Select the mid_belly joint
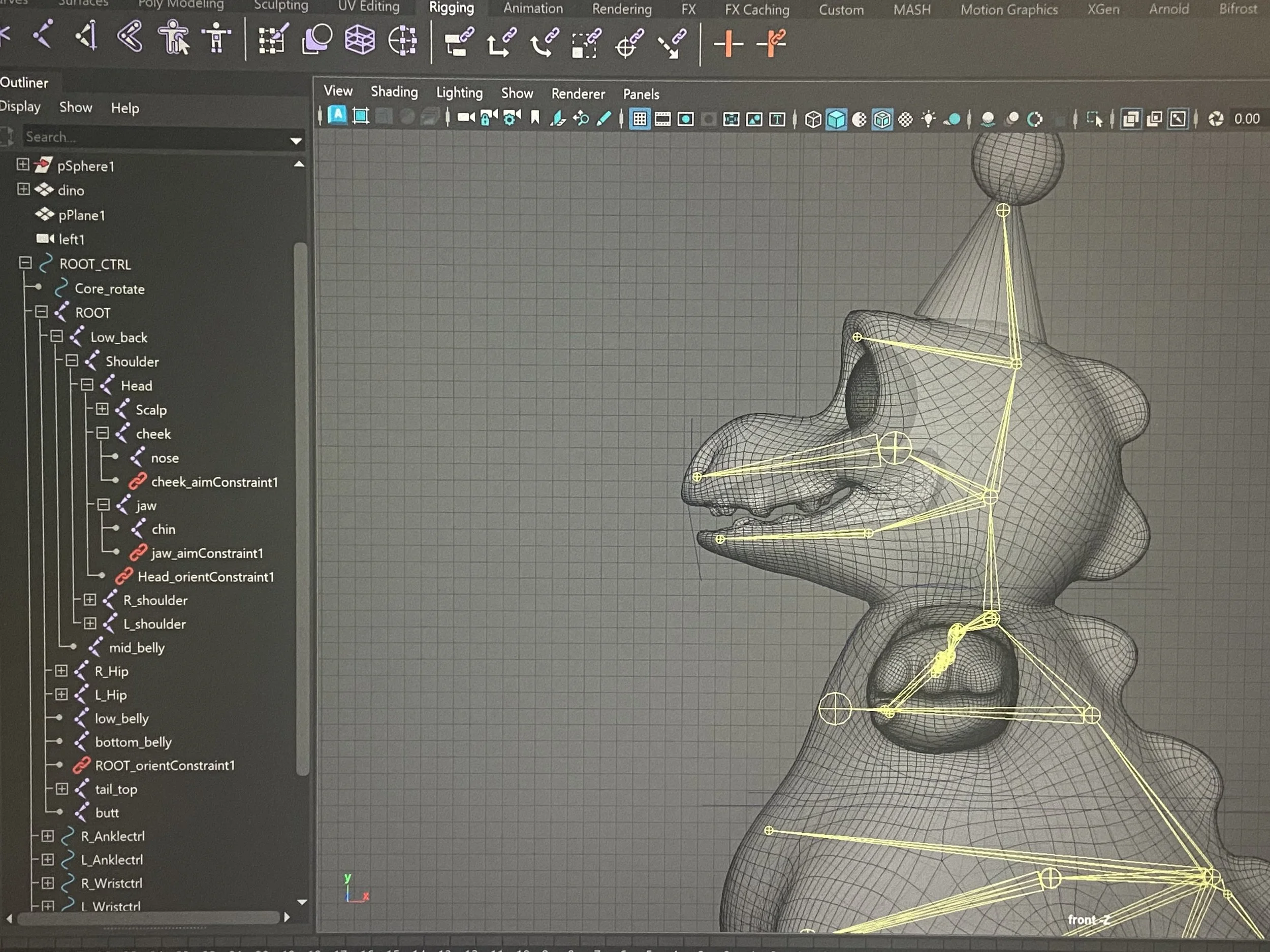The width and height of the screenshot is (1270, 952). pos(137,647)
